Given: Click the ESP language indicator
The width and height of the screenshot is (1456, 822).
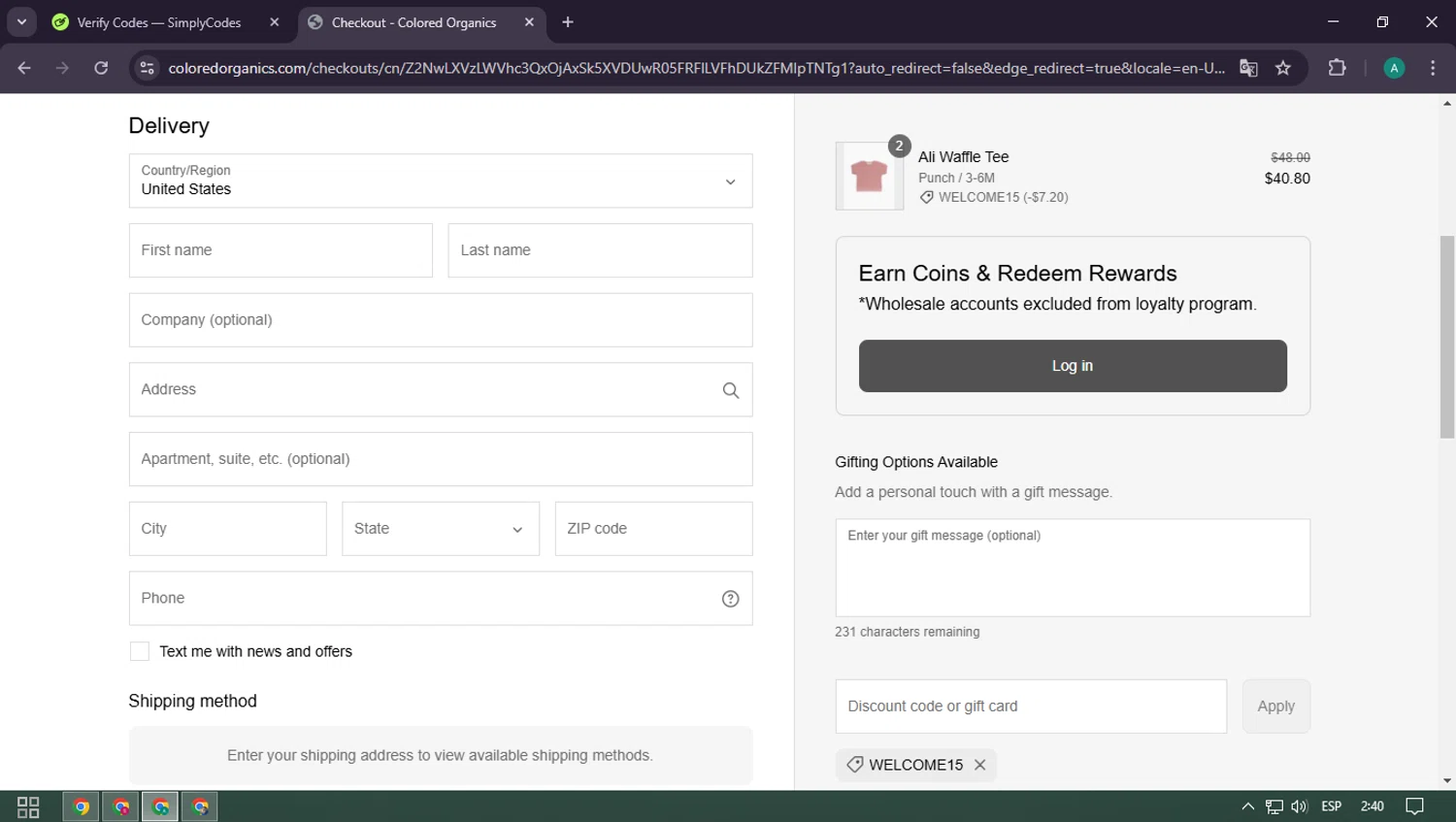Looking at the screenshot, I should (x=1332, y=806).
